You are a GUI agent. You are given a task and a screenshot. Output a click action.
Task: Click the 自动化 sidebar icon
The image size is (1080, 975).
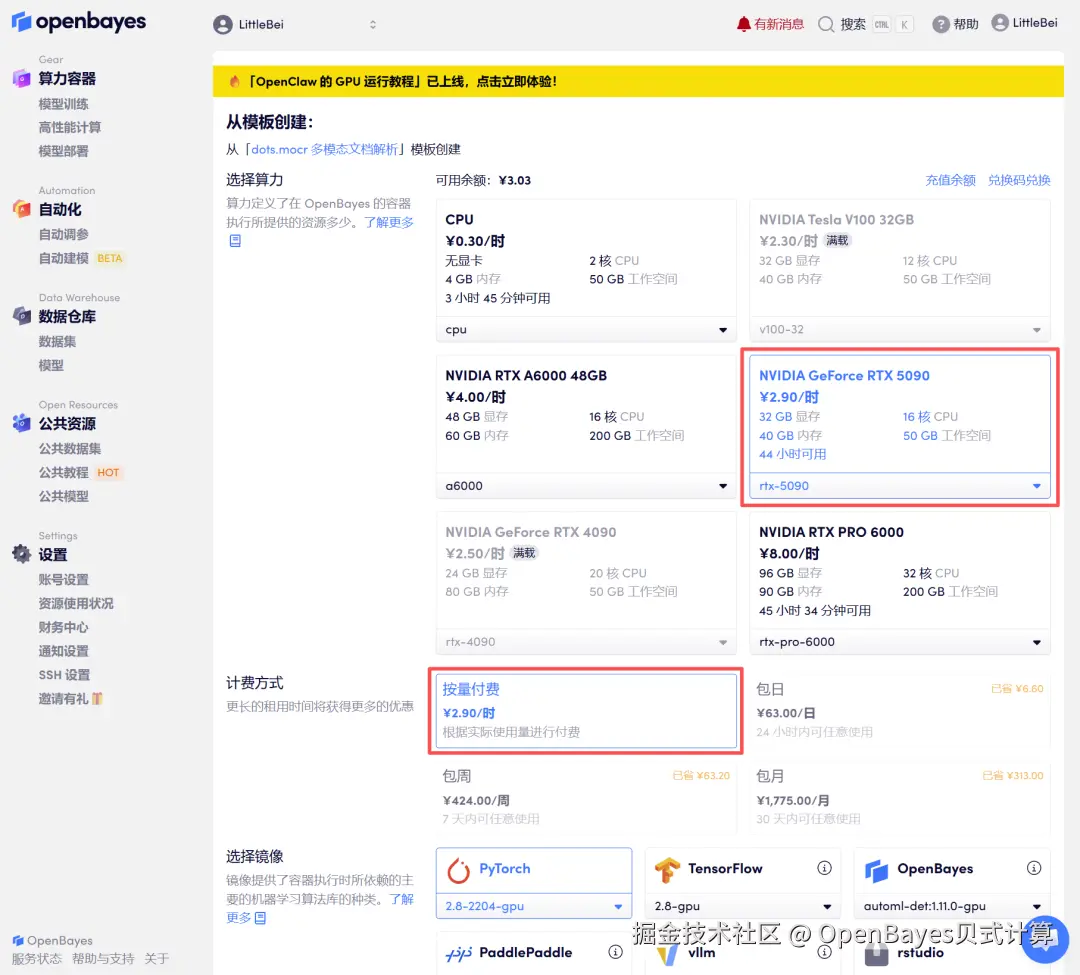tap(21, 209)
